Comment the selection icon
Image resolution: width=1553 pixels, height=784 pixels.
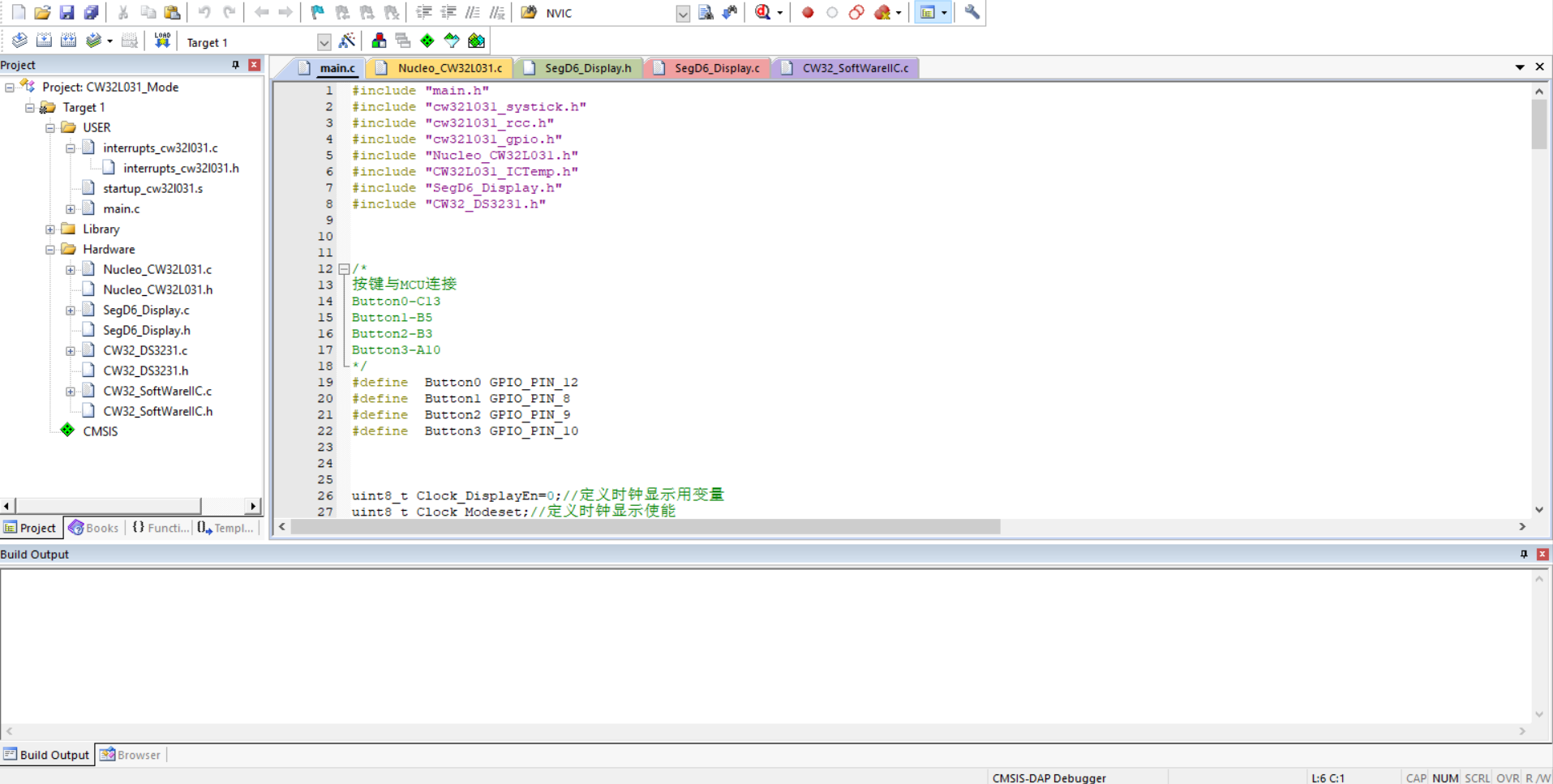point(472,12)
